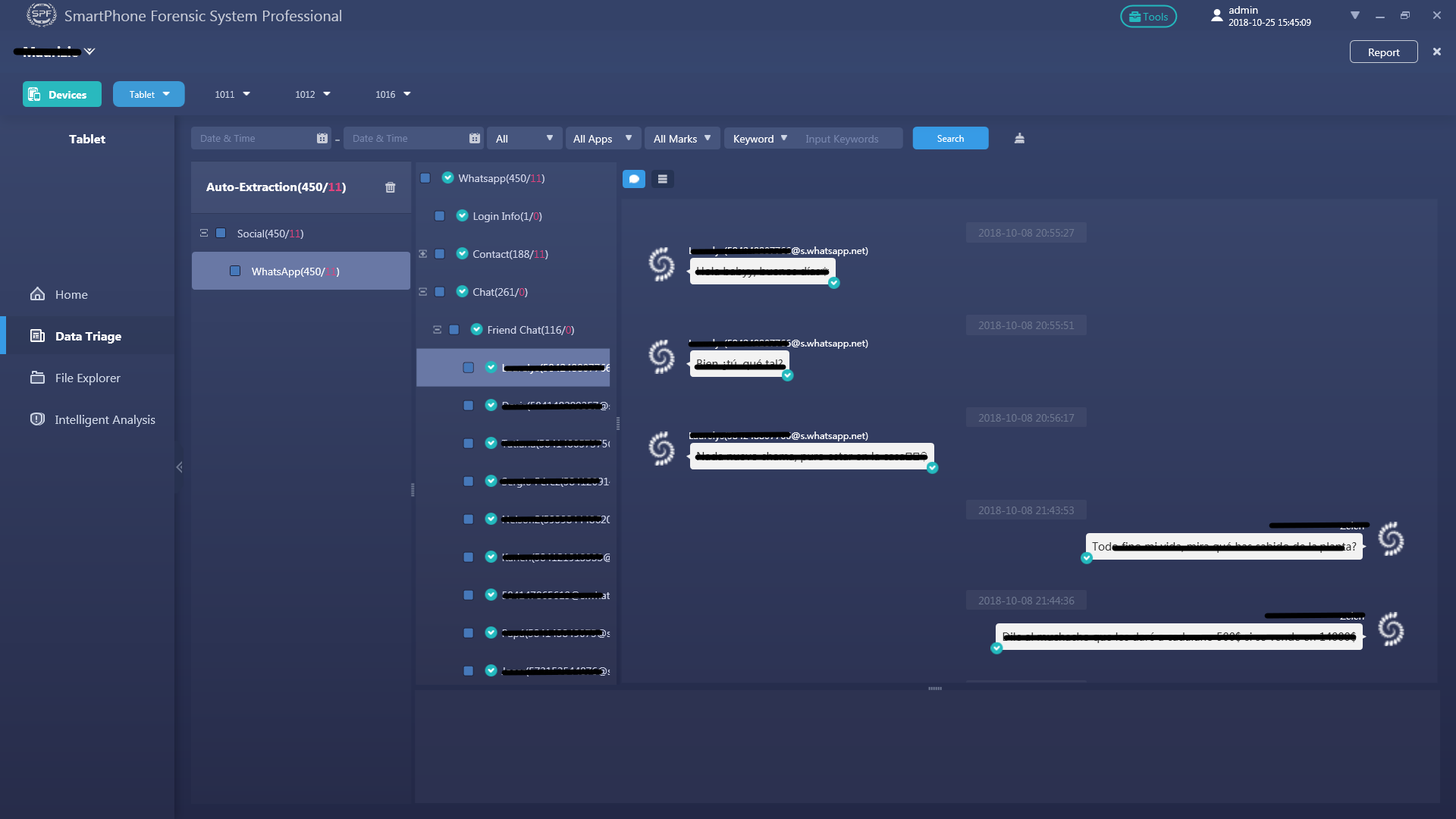Switch to chat bubble view
This screenshot has height=819, width=1456.
coord(634,179)
